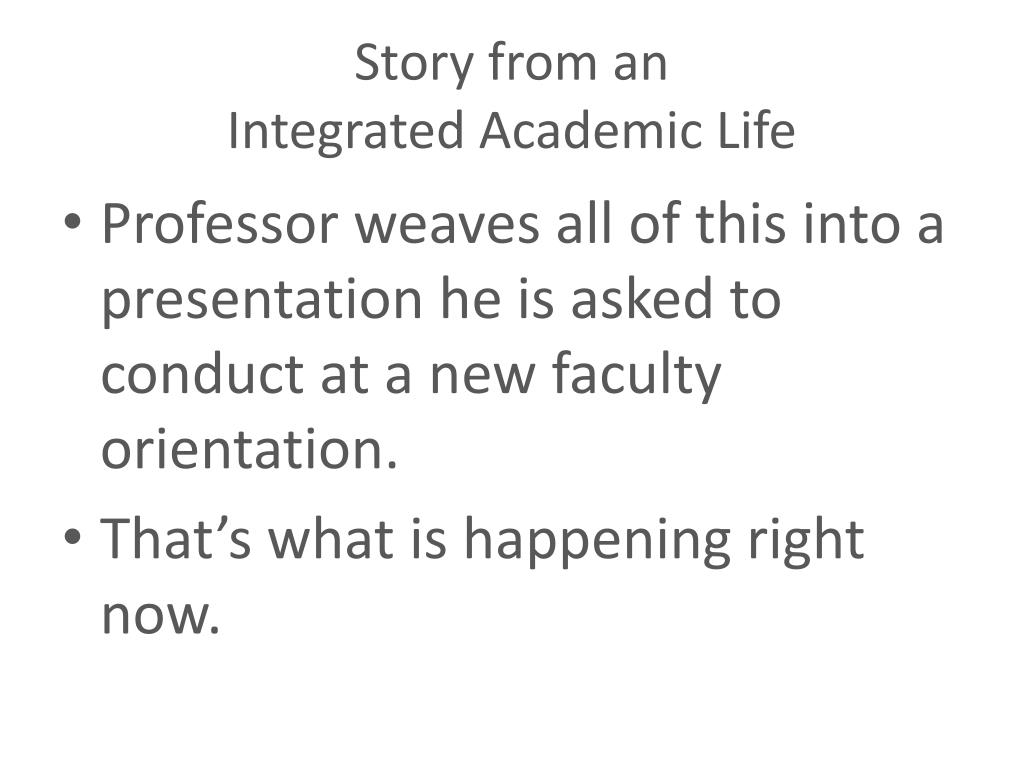Click the word 'conduct' in the first bullet
This screenshot has width=1024, height=768.
click(202, 374)
